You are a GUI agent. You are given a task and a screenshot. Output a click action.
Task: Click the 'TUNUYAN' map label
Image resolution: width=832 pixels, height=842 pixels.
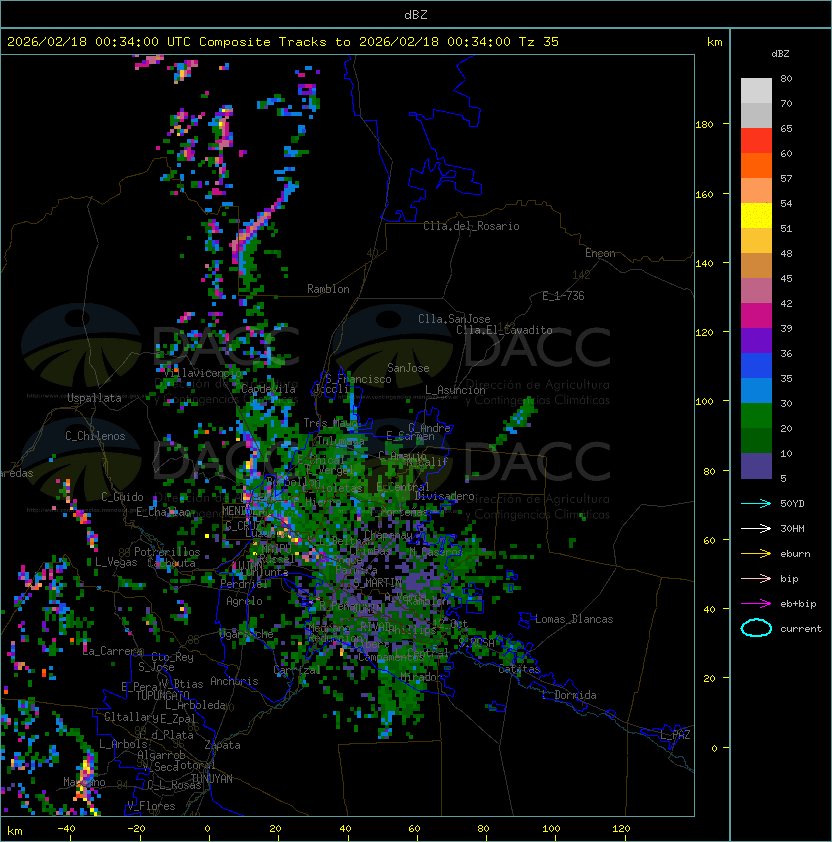tap(212, 779)
